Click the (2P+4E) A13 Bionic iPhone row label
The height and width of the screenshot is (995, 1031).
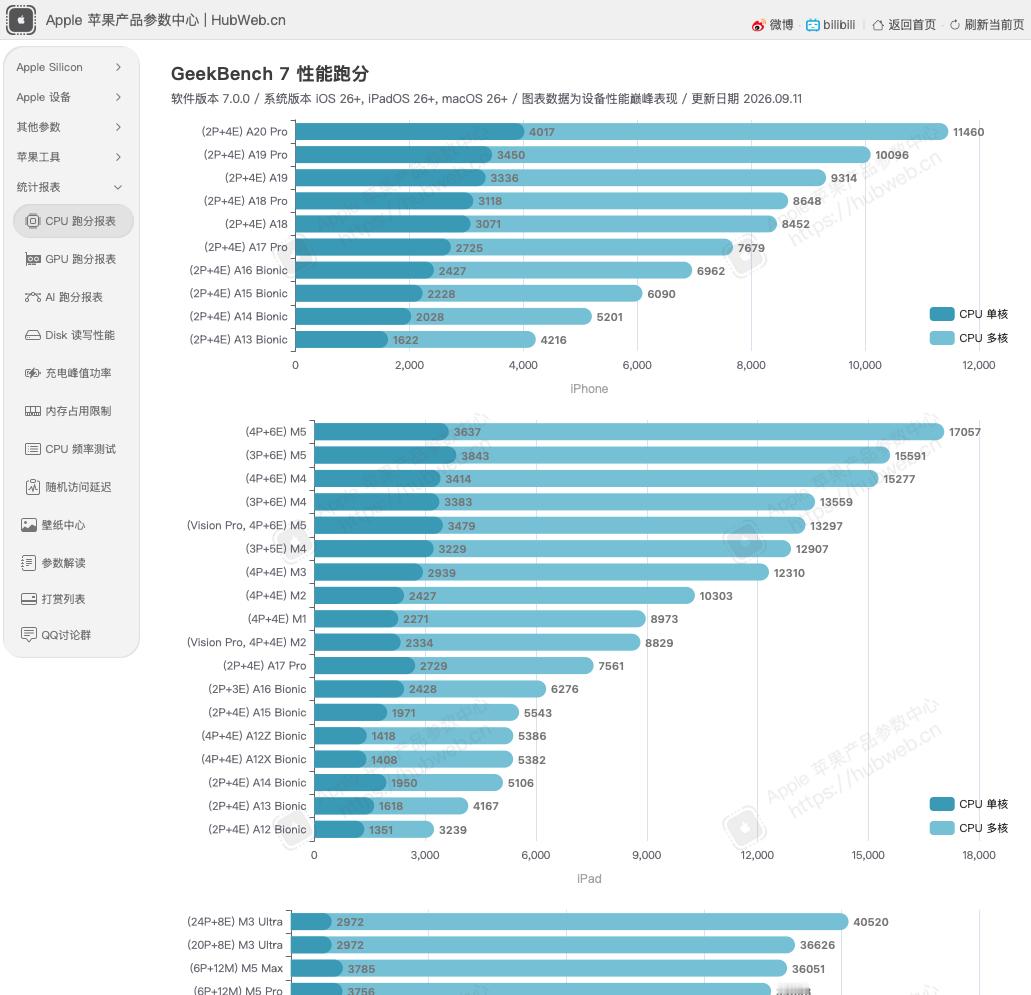pos(239,340)
